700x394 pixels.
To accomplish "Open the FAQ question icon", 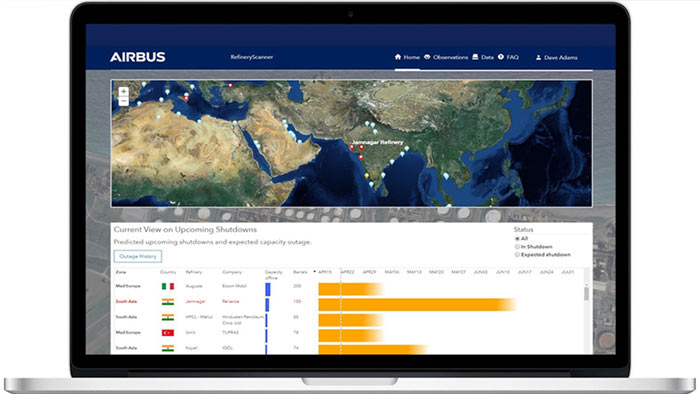I will [501, 57].
